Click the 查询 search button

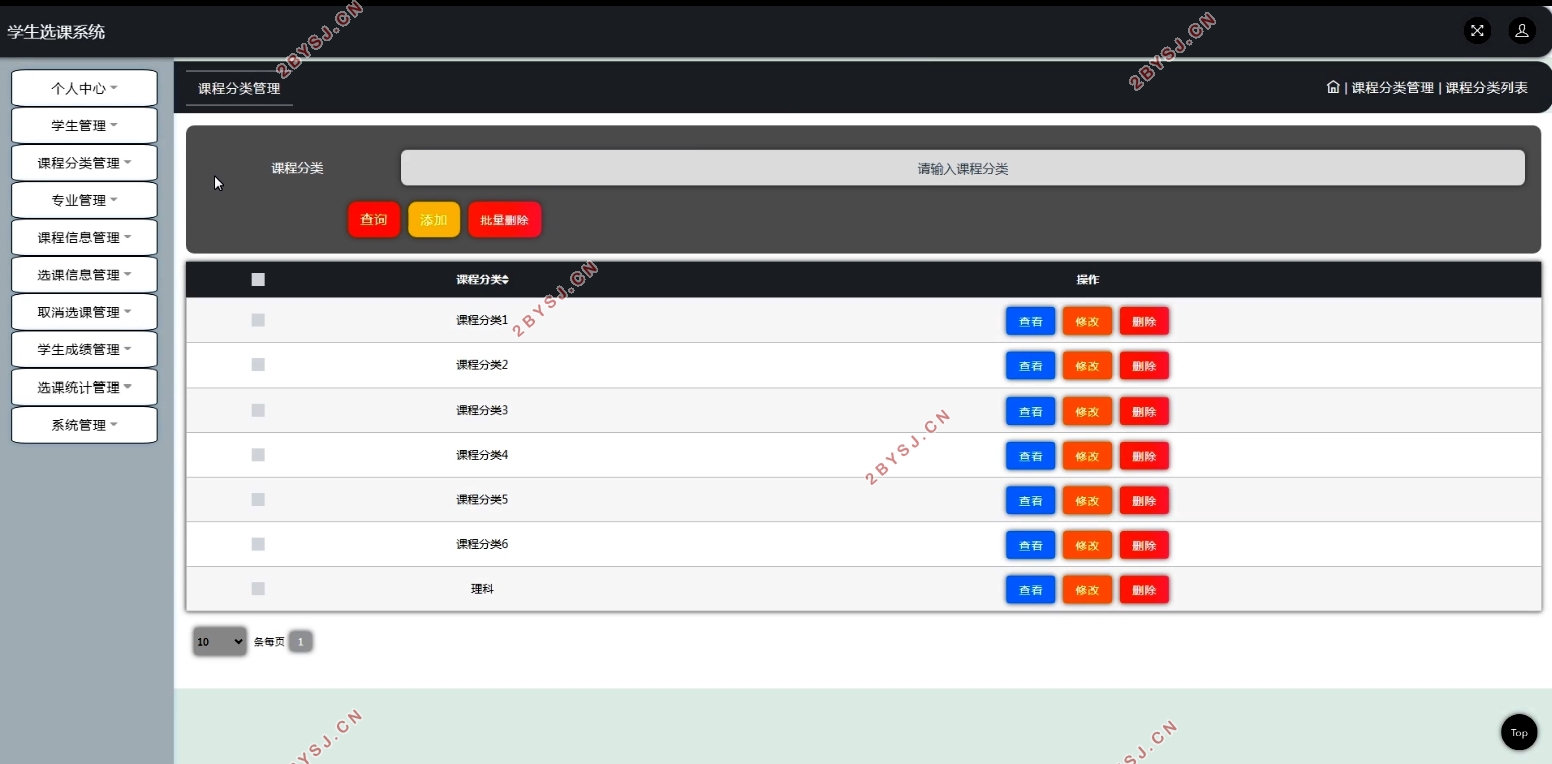pyautogui.click(x=374, y=220)
